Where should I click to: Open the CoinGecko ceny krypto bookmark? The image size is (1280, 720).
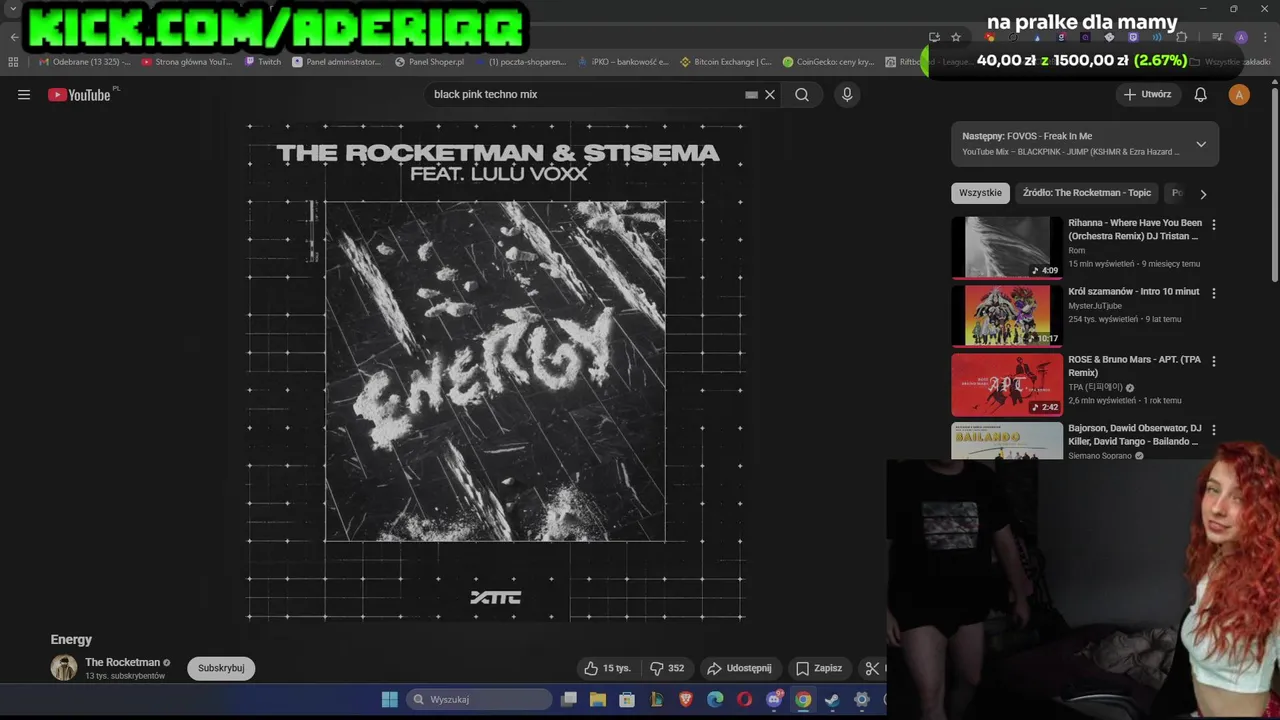(829, 62)
